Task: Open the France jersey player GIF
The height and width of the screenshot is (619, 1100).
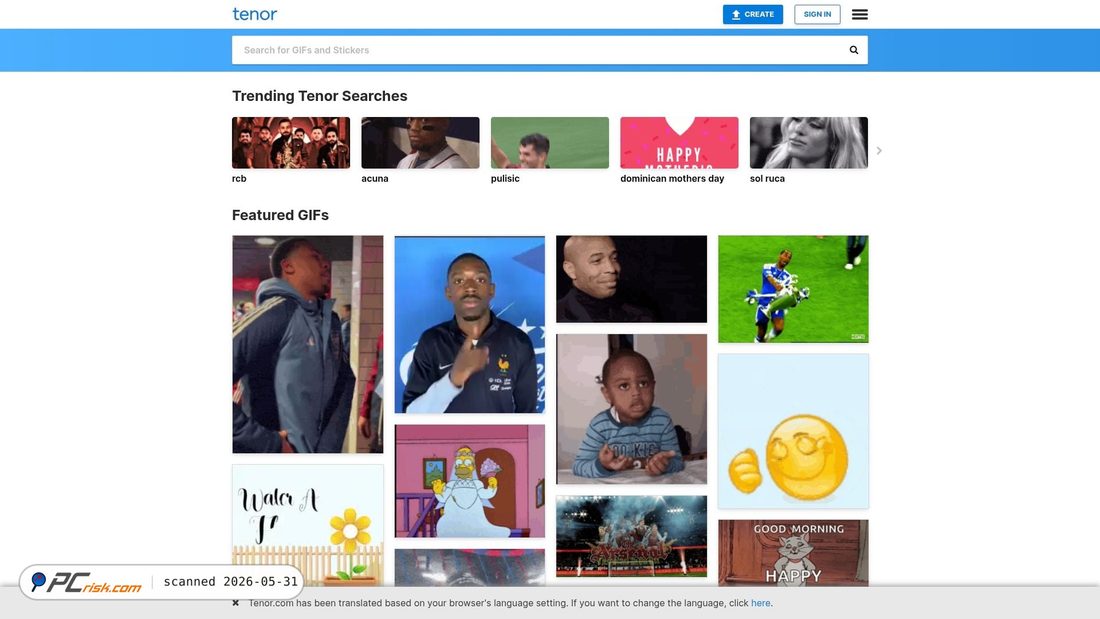Action: click(x=469, y=324)
